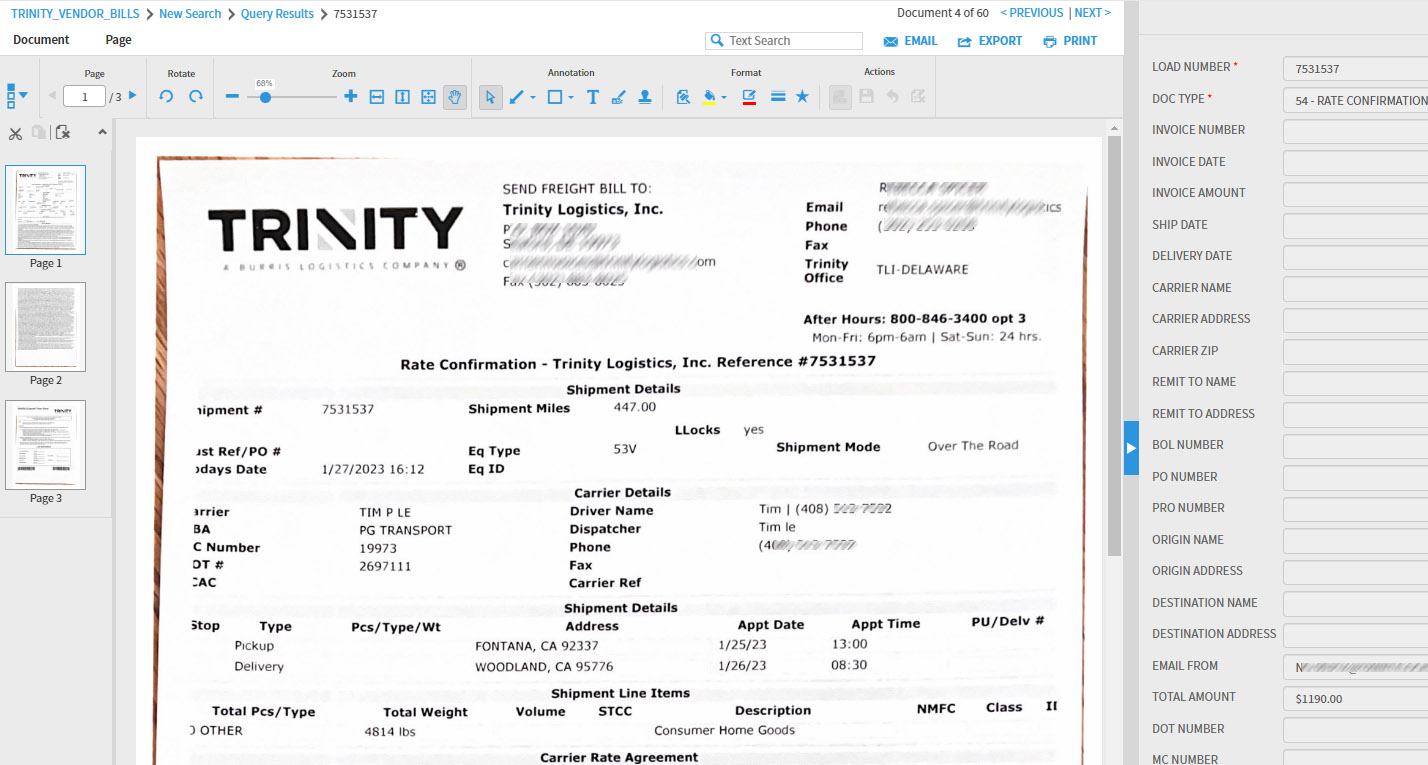
Task: Open the thumbnail view options dropdown
Action: point(17,96)
